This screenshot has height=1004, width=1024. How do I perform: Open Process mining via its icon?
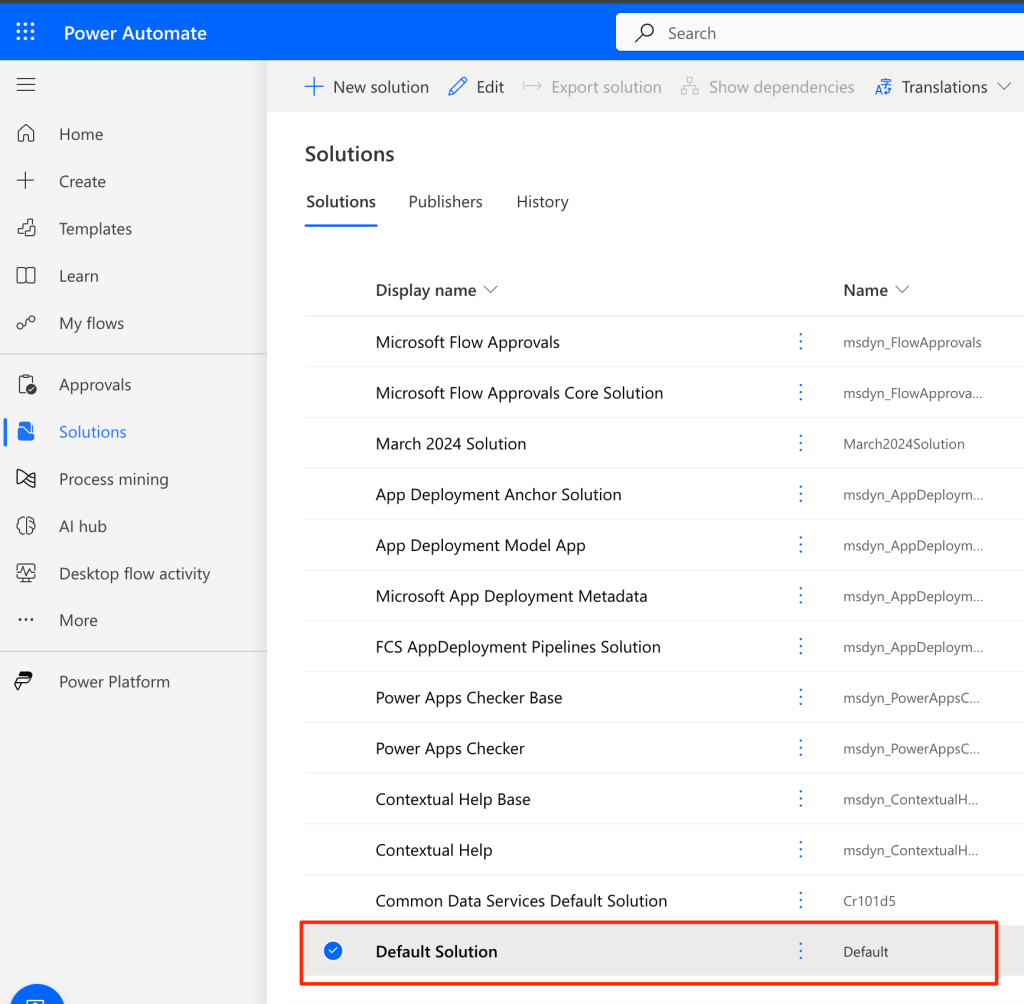(x=26, y=479)
